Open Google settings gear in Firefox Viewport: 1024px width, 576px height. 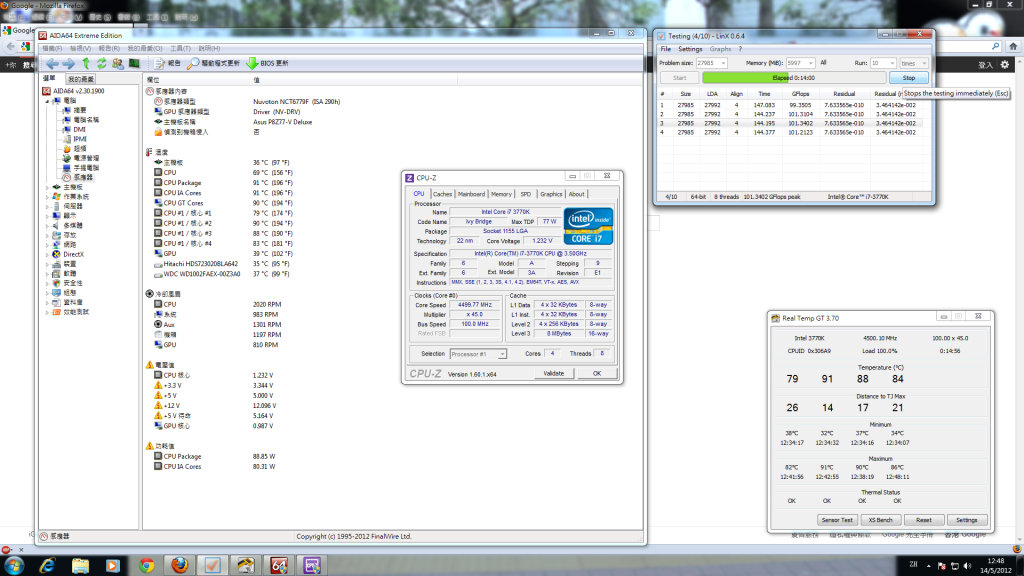(1004, 65)
